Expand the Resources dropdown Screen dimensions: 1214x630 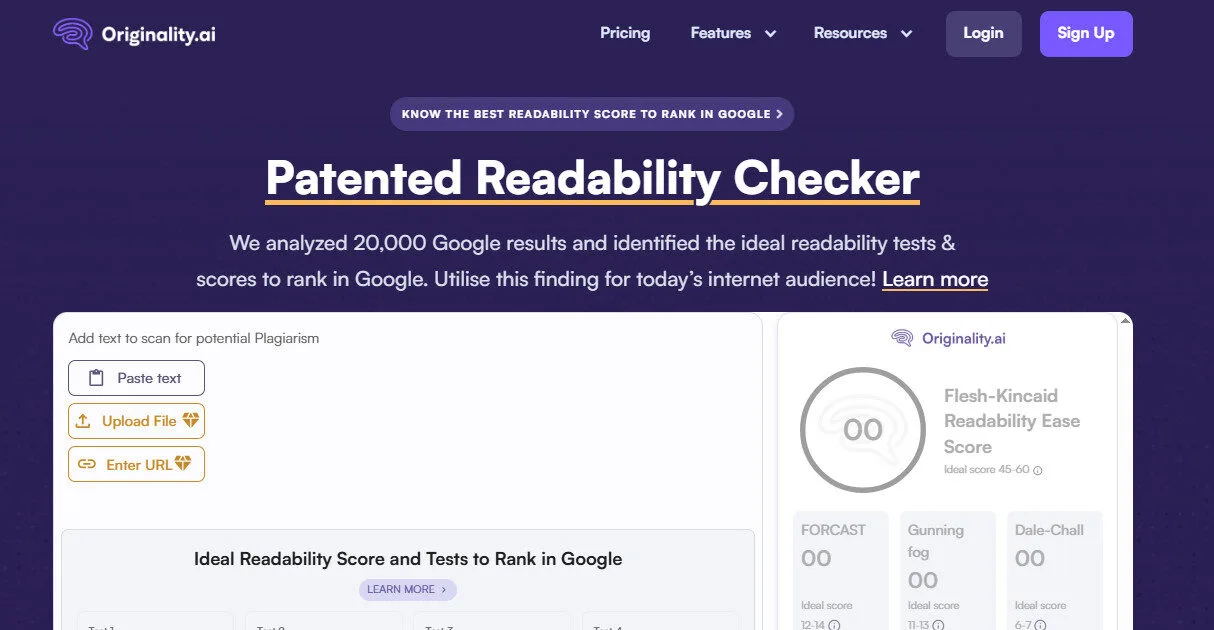863,33
